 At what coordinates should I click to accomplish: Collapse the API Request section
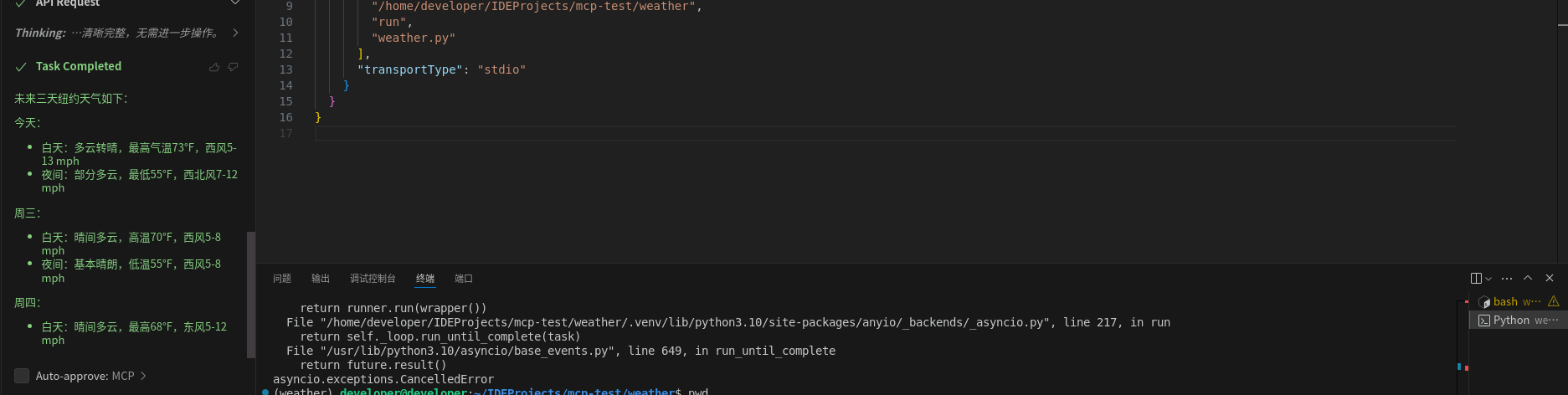(x=235, y=3)
